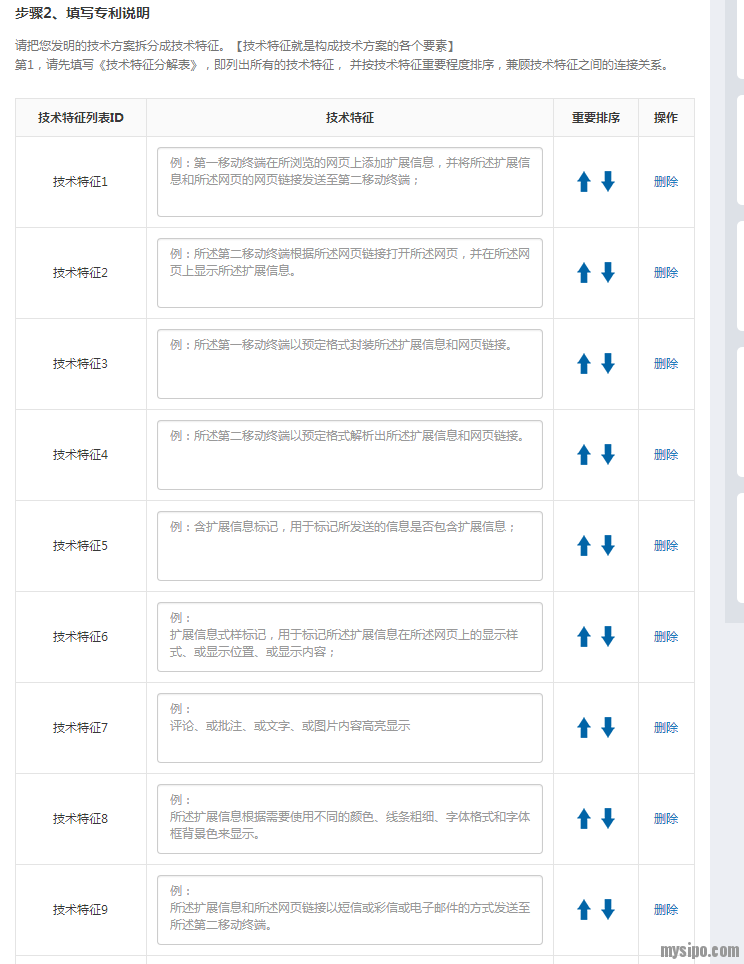Viewport: 744px width, 964px height.
Task: Move 技术特征6 up in ranking
Action: coord(584,637)
